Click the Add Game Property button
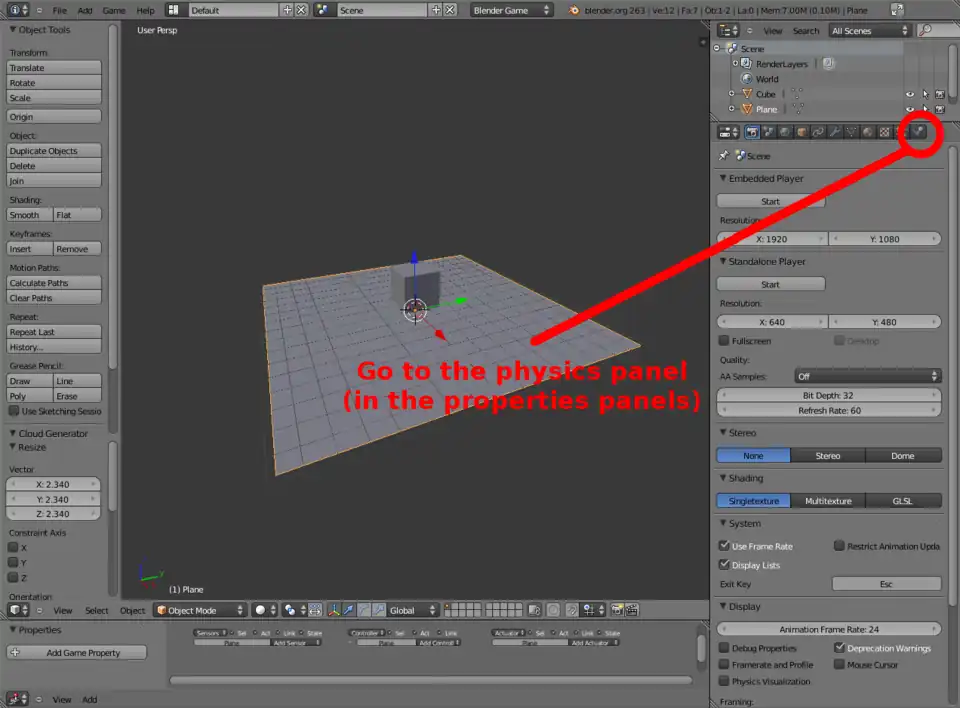The image size is (960, 708). [x=77, y=653]
